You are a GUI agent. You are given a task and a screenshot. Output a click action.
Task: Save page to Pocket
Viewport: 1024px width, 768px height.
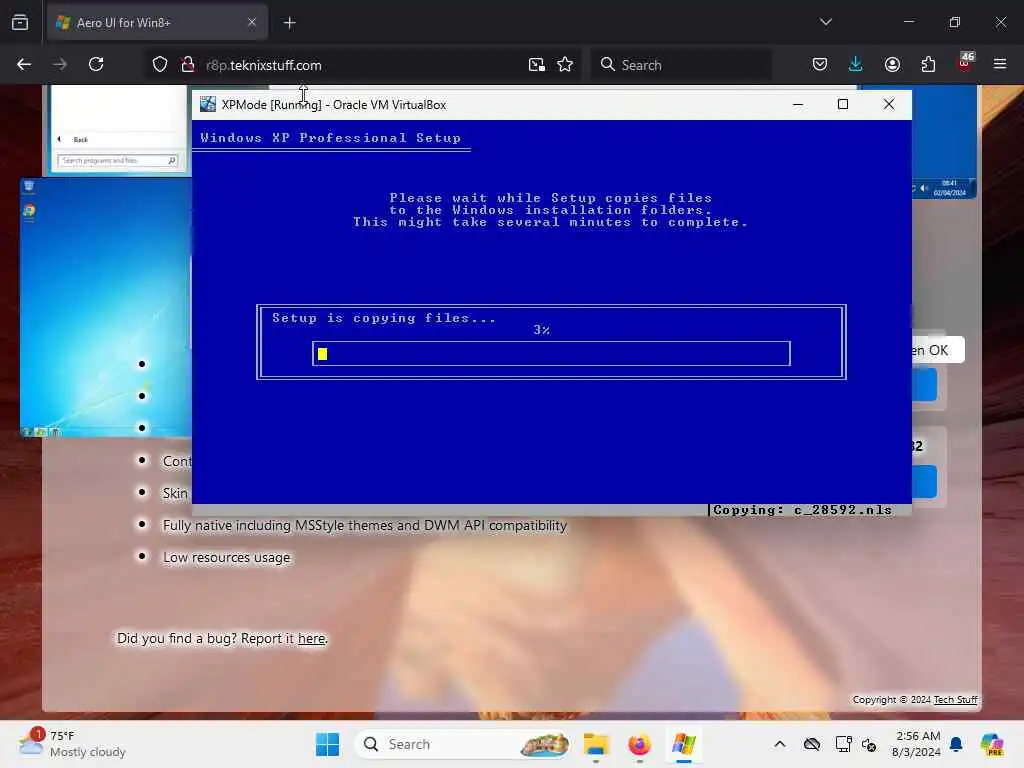(x=820, y=64)
